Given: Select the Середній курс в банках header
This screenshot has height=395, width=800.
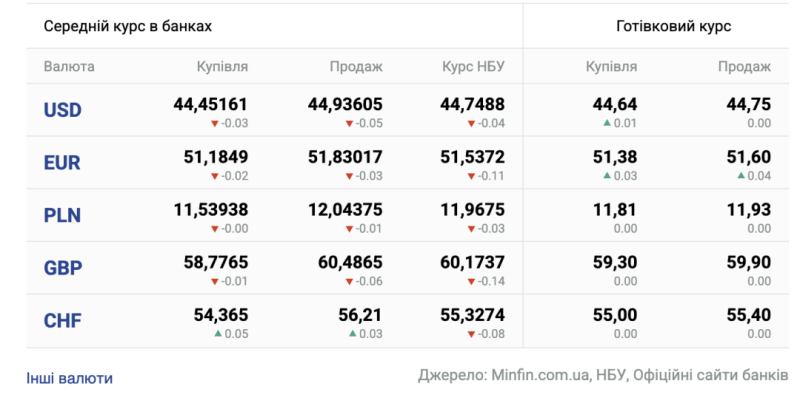Looking at the screenshot, I should [x=128, y=27].
